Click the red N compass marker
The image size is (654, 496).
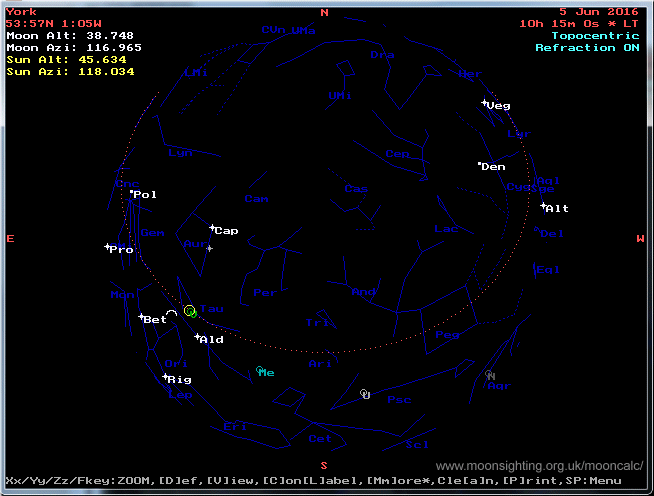324,12
